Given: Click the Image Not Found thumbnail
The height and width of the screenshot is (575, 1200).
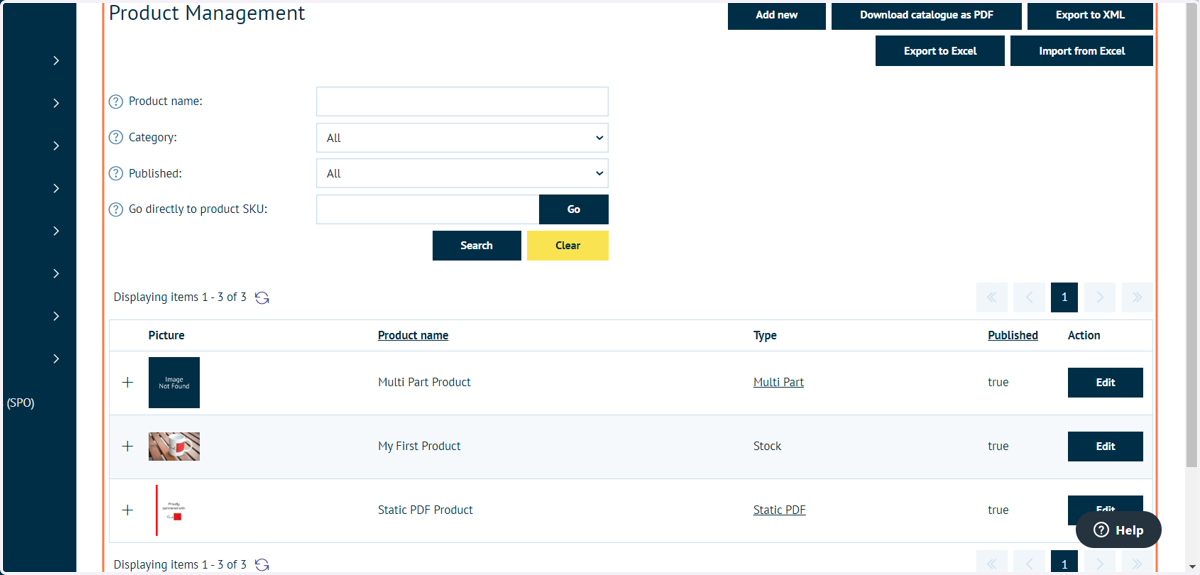Looking at the screenshot, I should [x=174, y=382].
